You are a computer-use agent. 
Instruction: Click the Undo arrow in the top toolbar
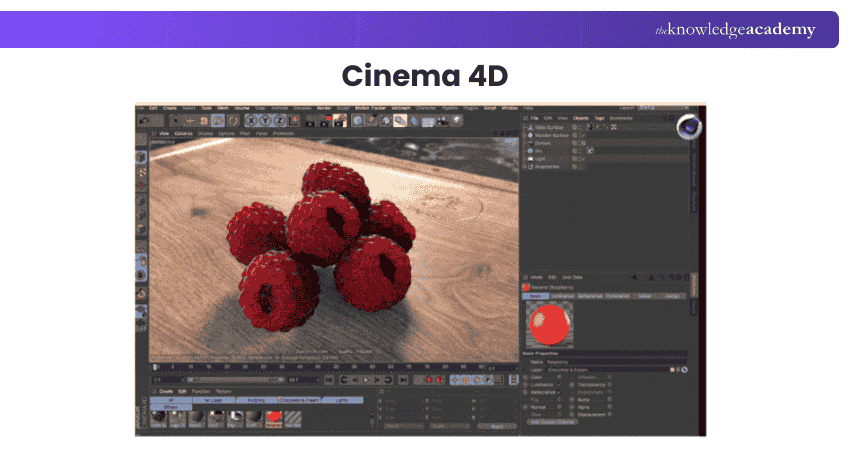(x=144, y=120)
